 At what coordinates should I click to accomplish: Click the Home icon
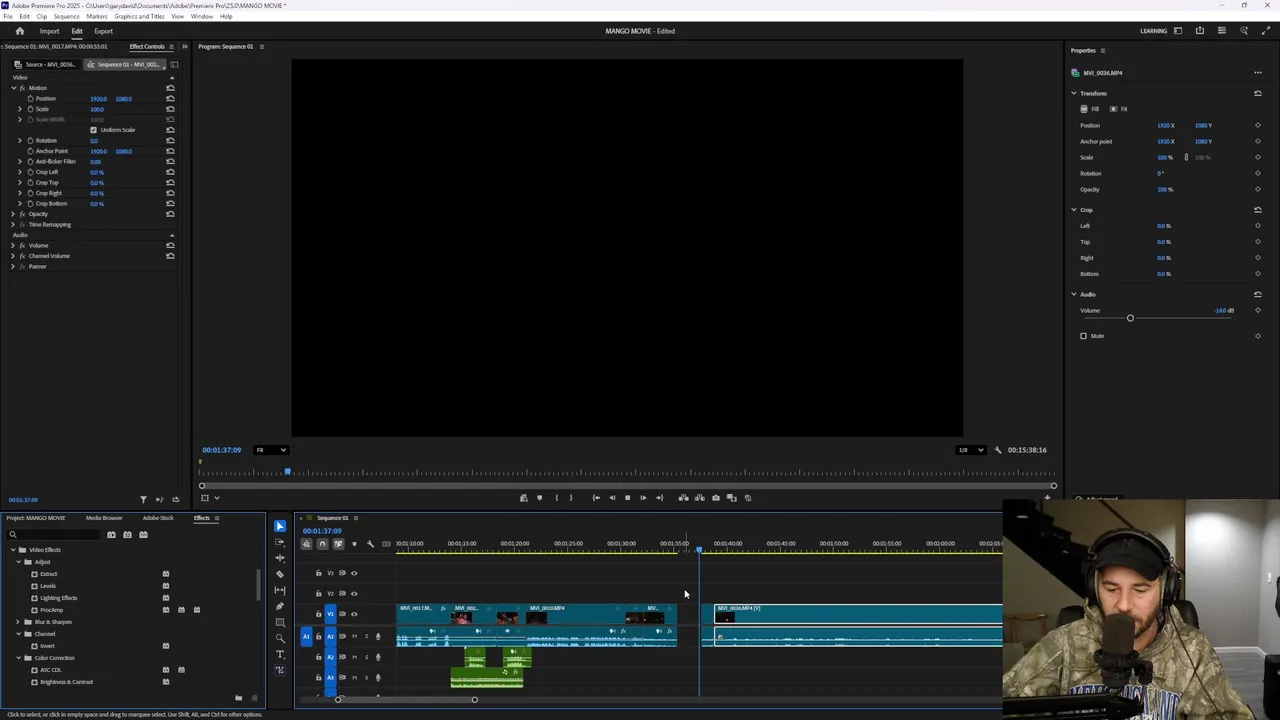(19, 31)
